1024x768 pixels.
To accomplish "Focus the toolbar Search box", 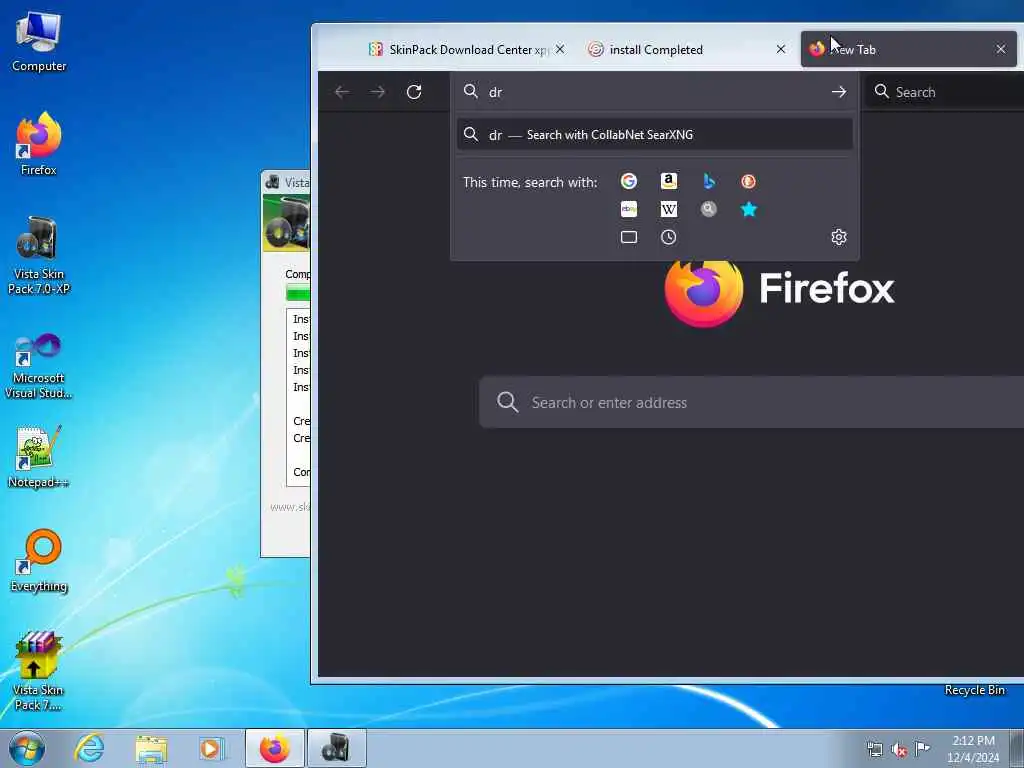I will click(x=944, y=92).
